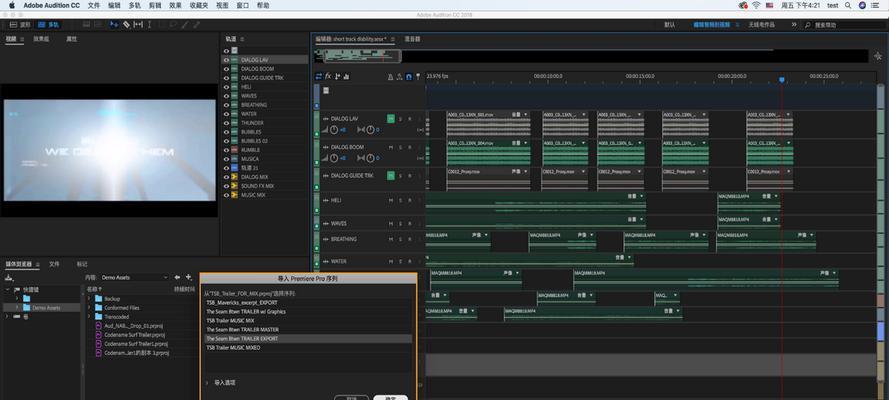Open the Help menu (帮助)
Viewport: 889px width, 400px height.
click(x=263, y=5)
